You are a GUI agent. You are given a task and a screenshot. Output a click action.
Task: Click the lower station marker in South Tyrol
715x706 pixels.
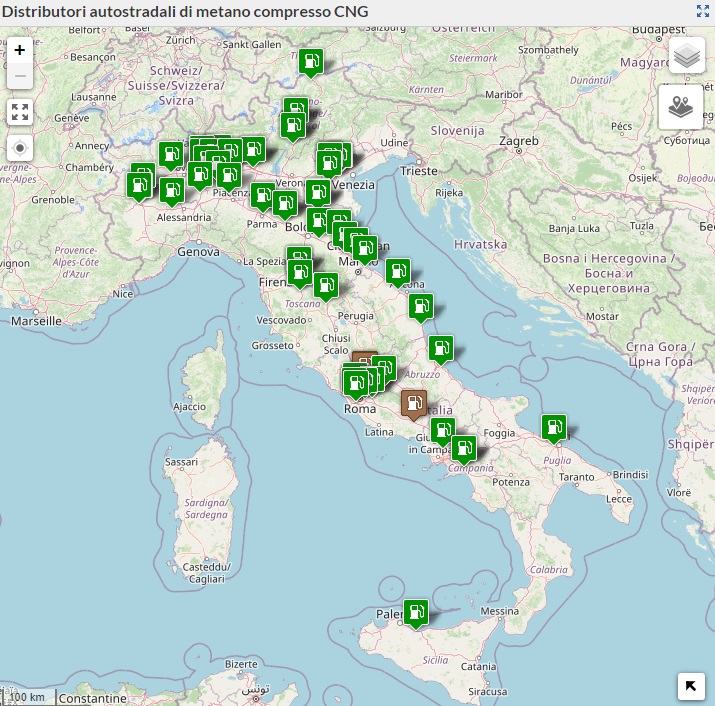(293, 127)
